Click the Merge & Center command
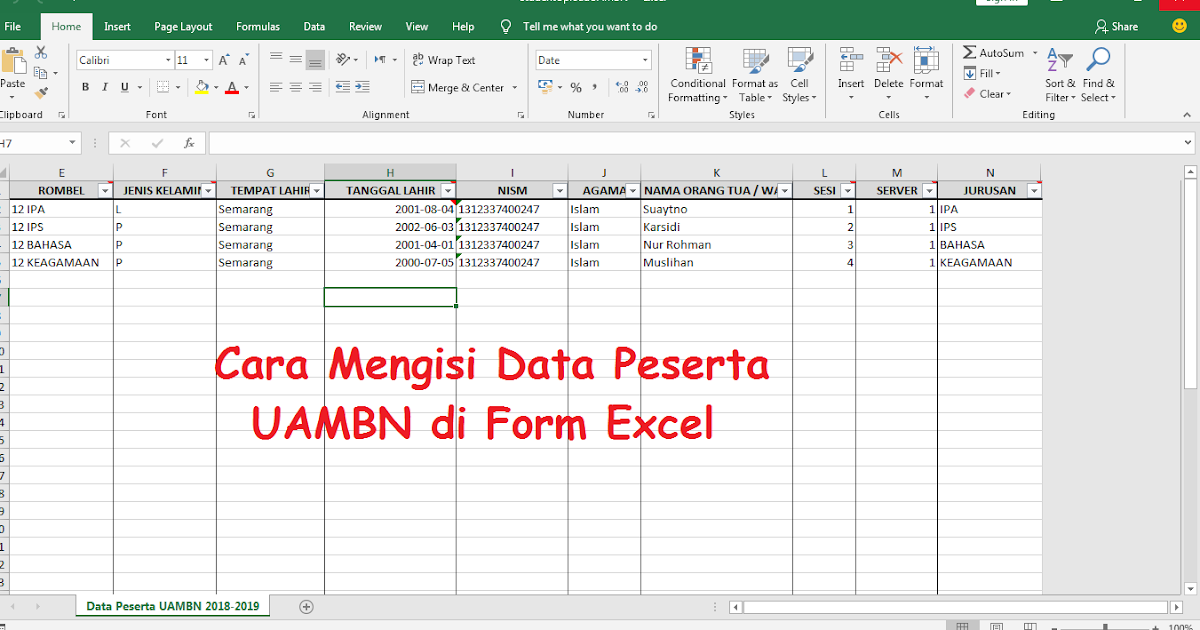 click(x=459, y=87)
